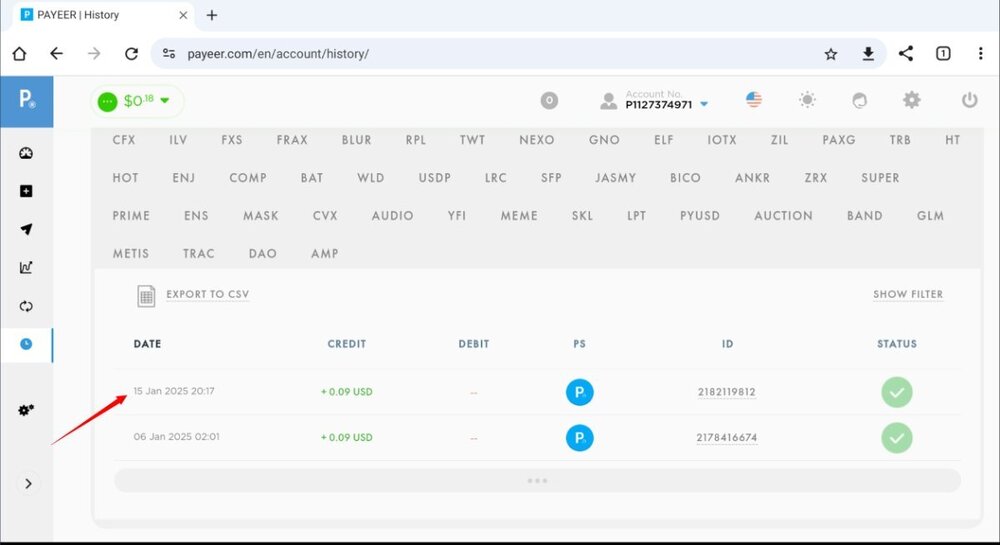Image resolution: width=1000 pixels, height=545 pixels.
Task: Click the exchange arrows sidebar icon
Action: tap(26, 306)
